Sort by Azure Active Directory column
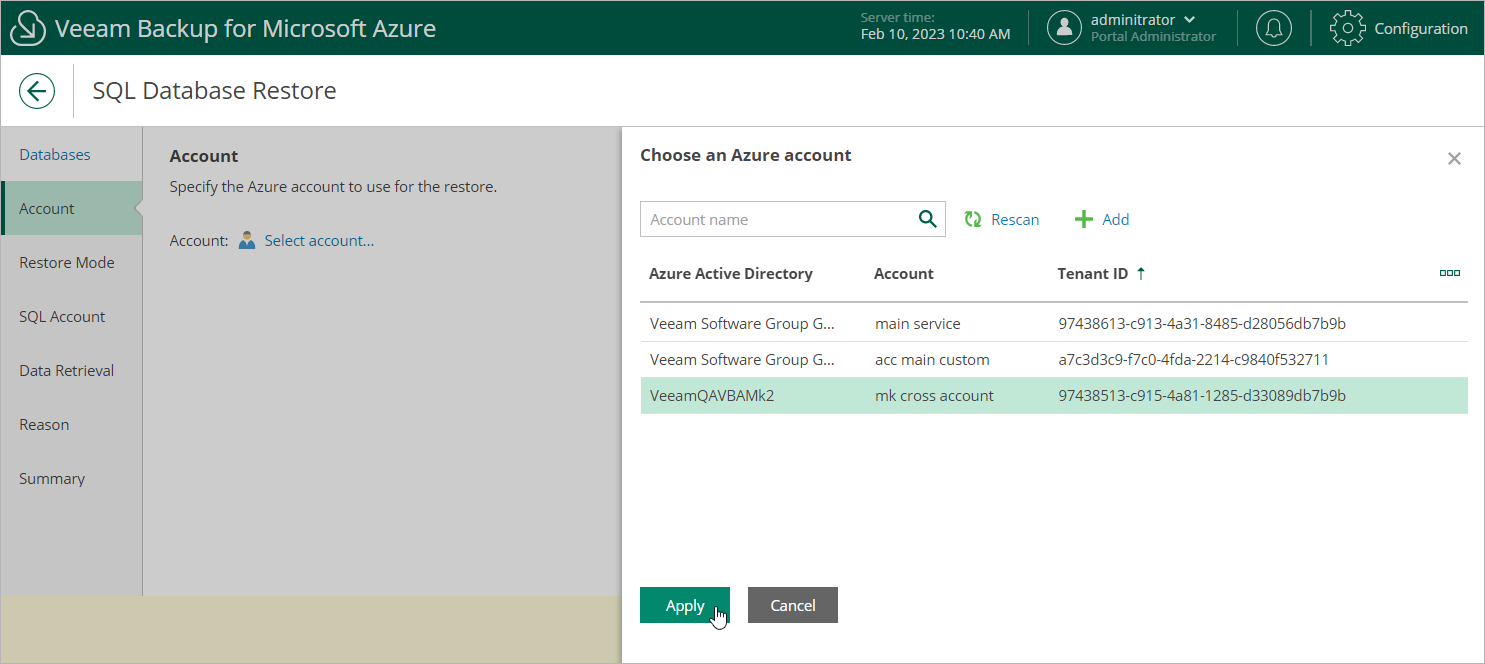This screenshot has height=664, width=1485. [730, 273]
